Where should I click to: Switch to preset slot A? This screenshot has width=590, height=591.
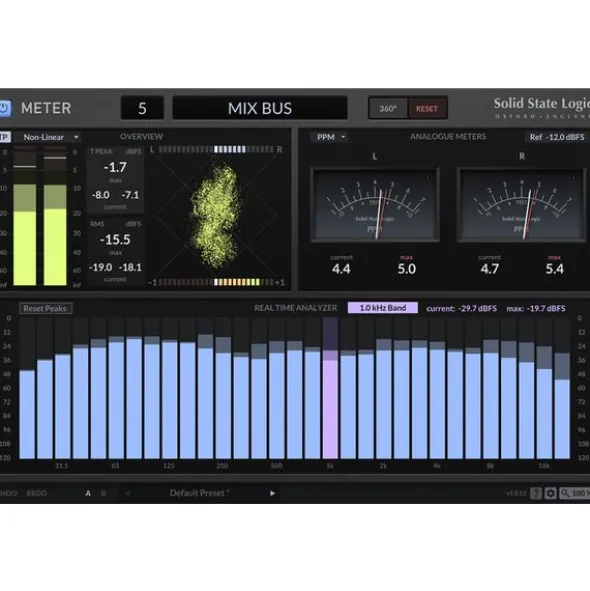(x=88, y=493)
